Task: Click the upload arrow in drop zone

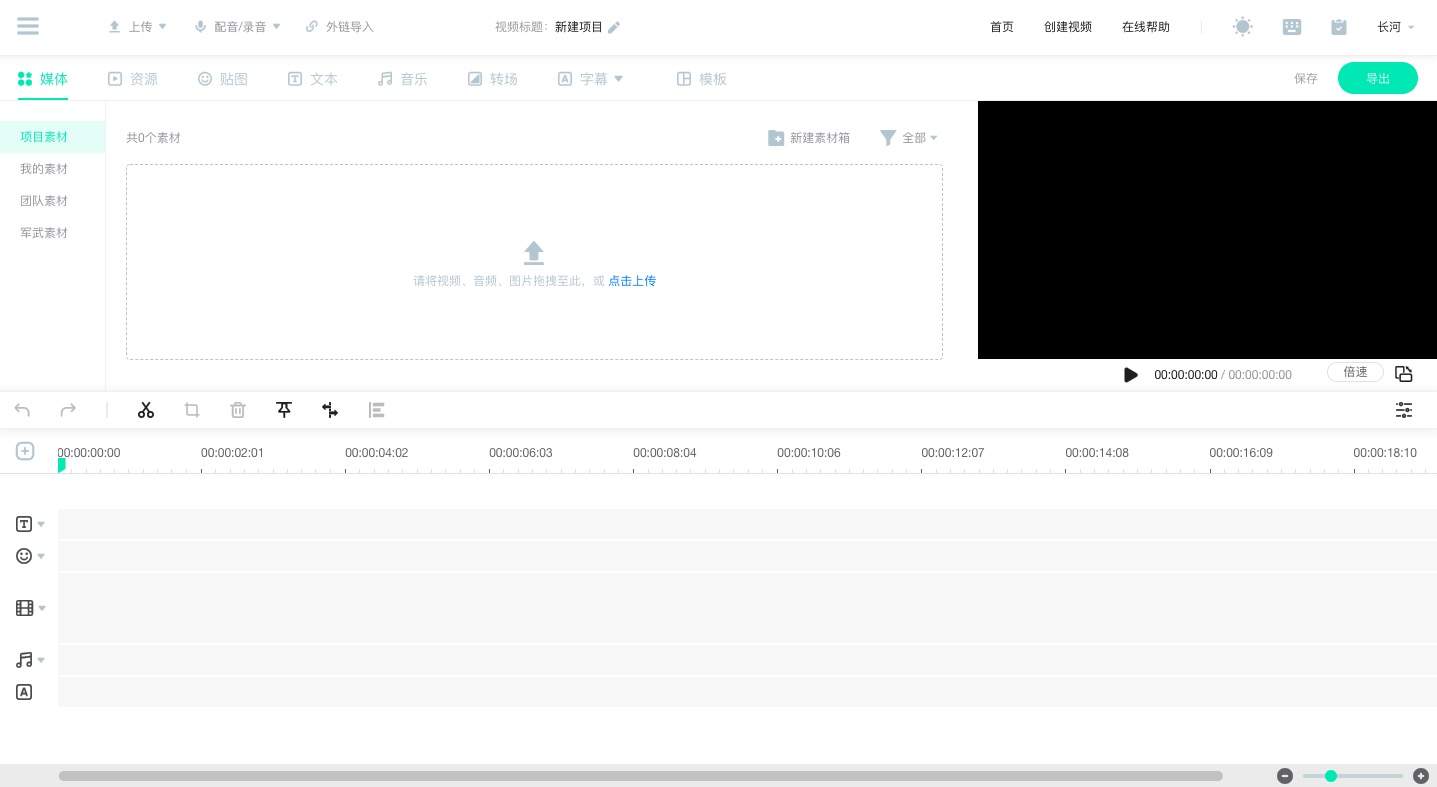Action: pyautogui.click(x=534, y=253)
